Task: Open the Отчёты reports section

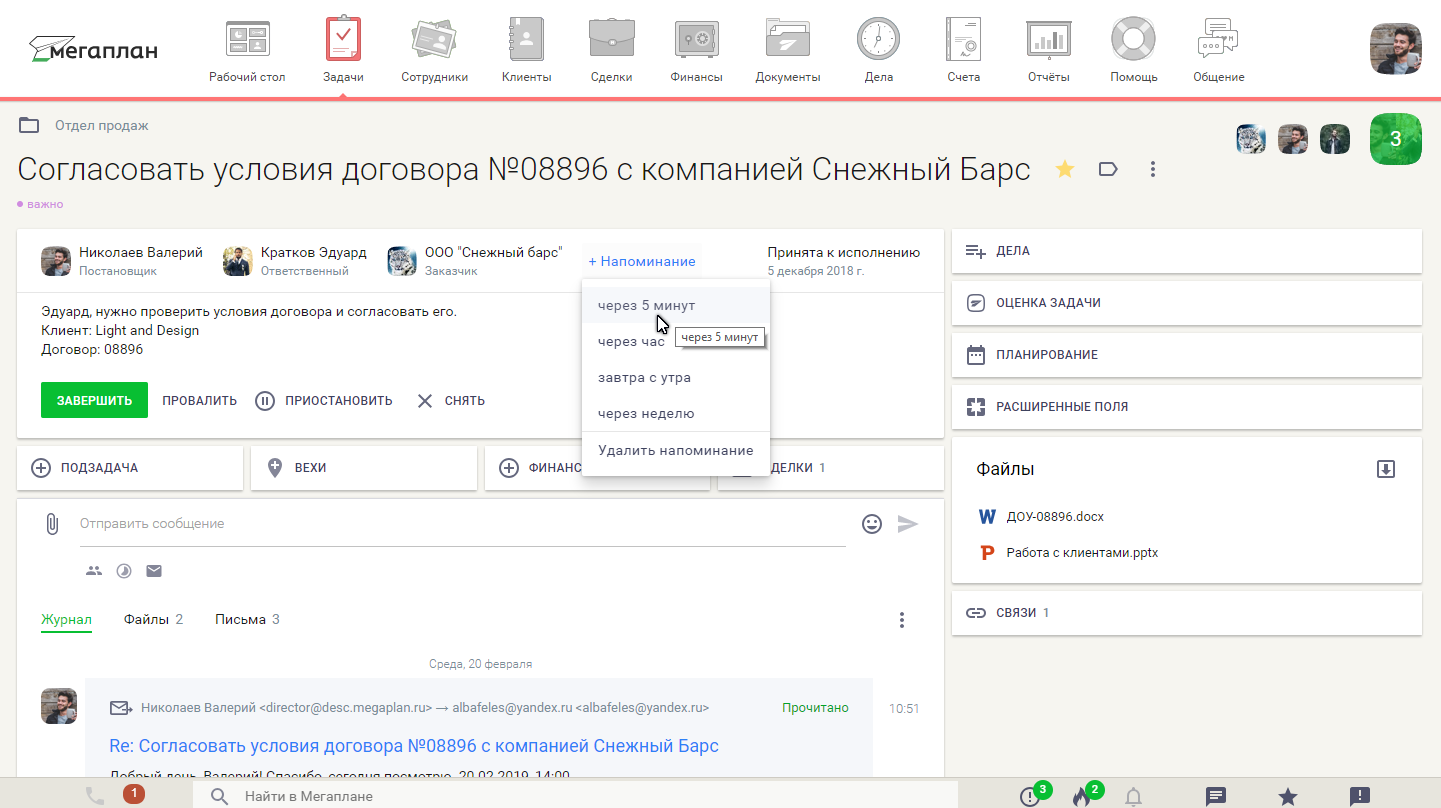Action: [1048, 50]
